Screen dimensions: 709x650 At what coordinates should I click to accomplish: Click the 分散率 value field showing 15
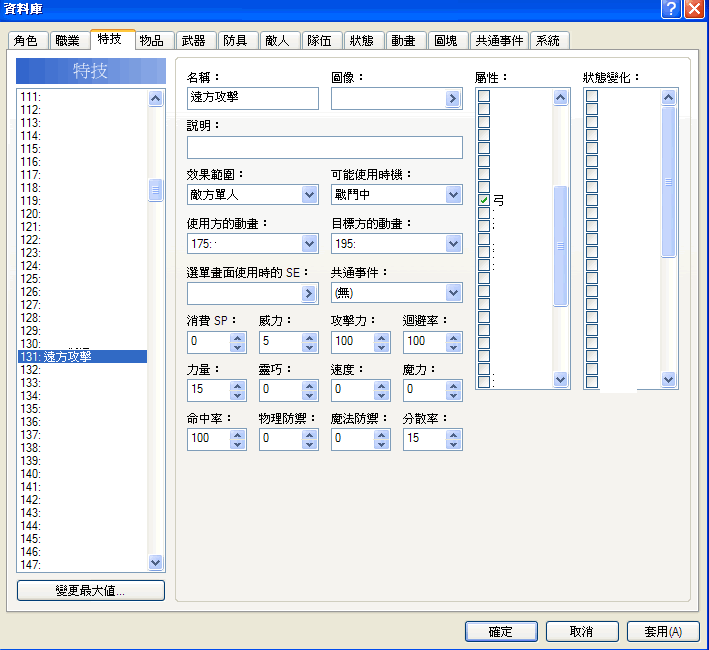pos(425,438)
